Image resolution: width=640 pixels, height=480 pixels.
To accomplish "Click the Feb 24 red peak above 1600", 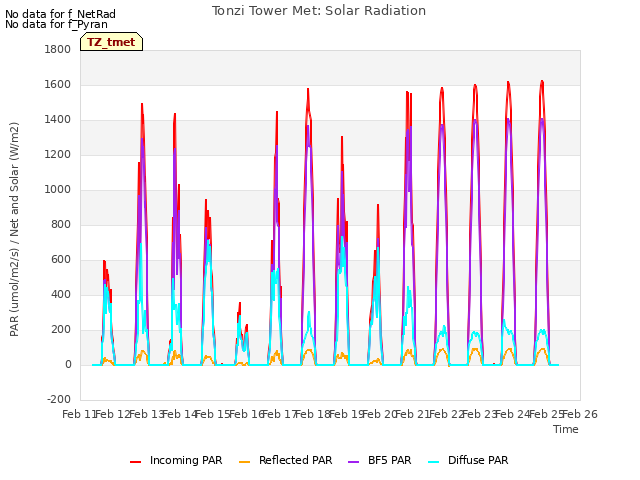I will pyautogui.click(x=542, y=82).
